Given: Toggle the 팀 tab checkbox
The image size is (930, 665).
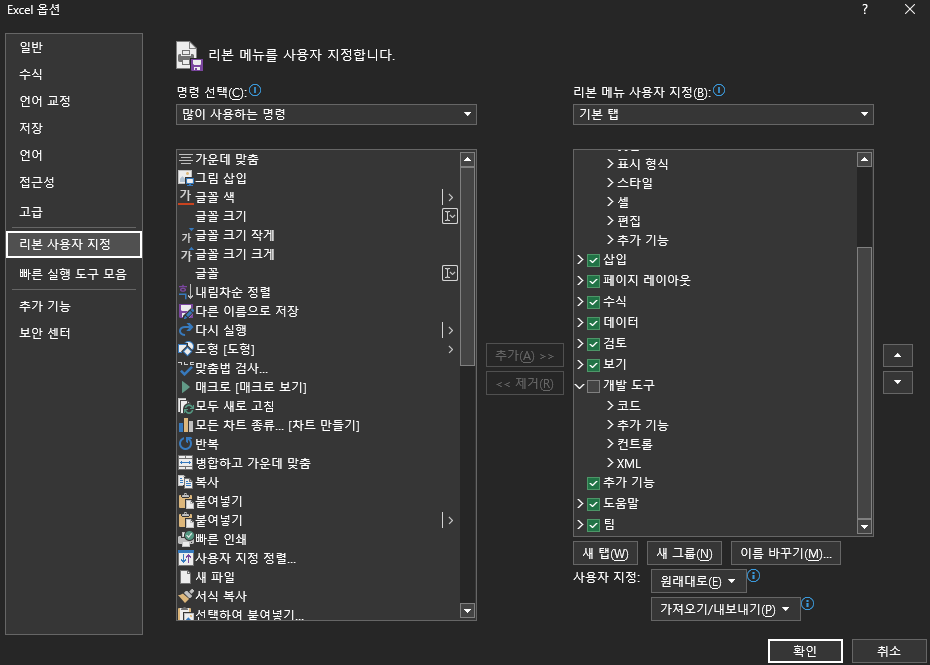Looking at the screenshot, I should tap(593, 525).
